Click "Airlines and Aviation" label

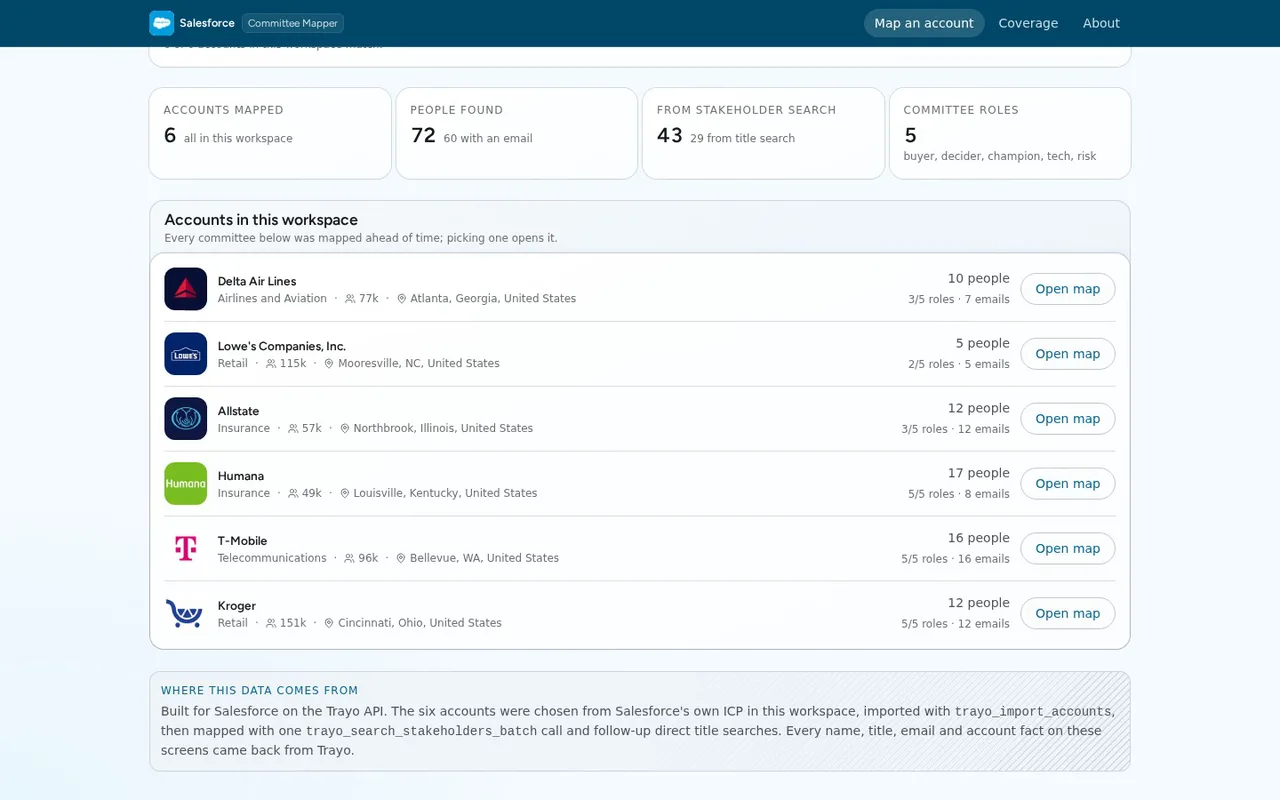[x=272, y=298]
